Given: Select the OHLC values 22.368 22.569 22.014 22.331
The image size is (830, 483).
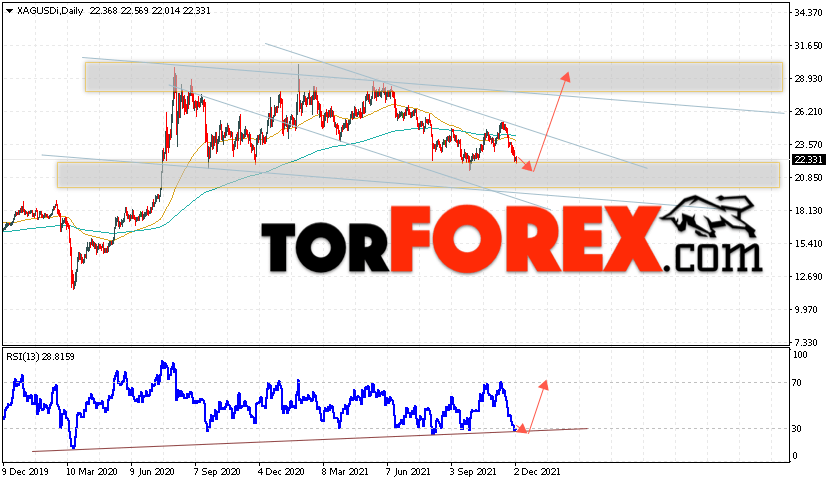Looking at the screenshot, I should [150, 11].
